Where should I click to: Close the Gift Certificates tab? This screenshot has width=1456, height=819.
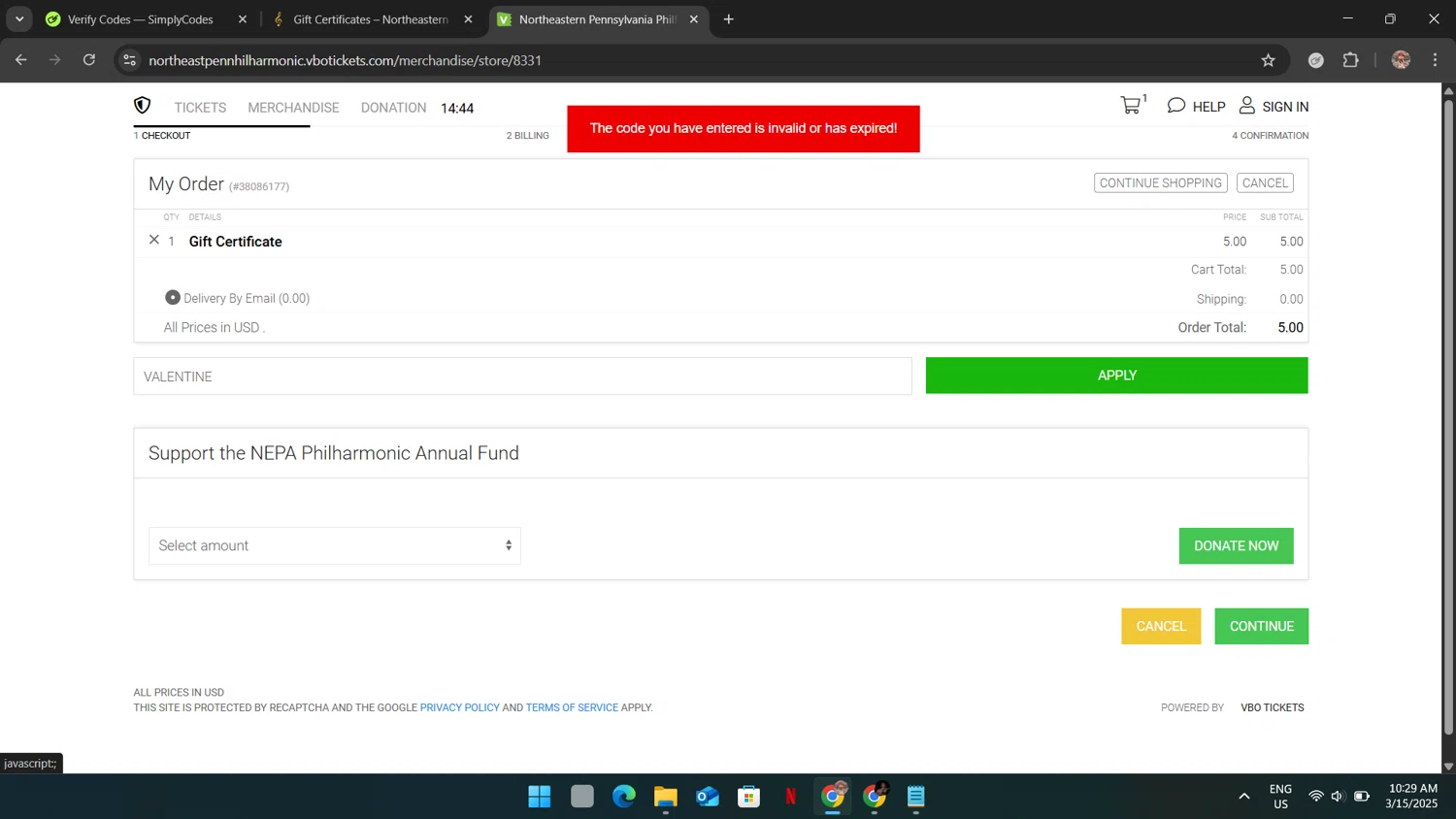(x=469, y=19)
